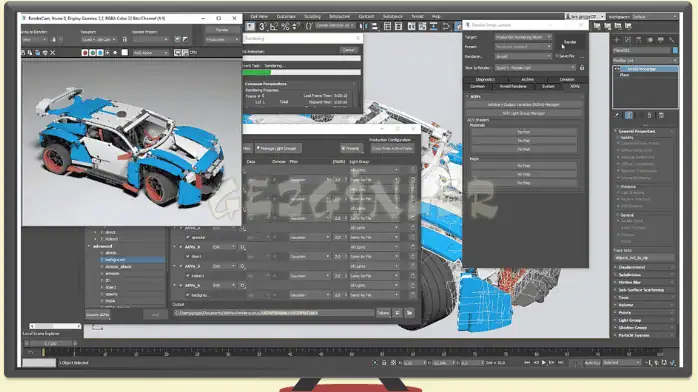This screenshot has width=698, height=392.
Task: Switch to the Archive tab
Action: (x=527, y=80)
